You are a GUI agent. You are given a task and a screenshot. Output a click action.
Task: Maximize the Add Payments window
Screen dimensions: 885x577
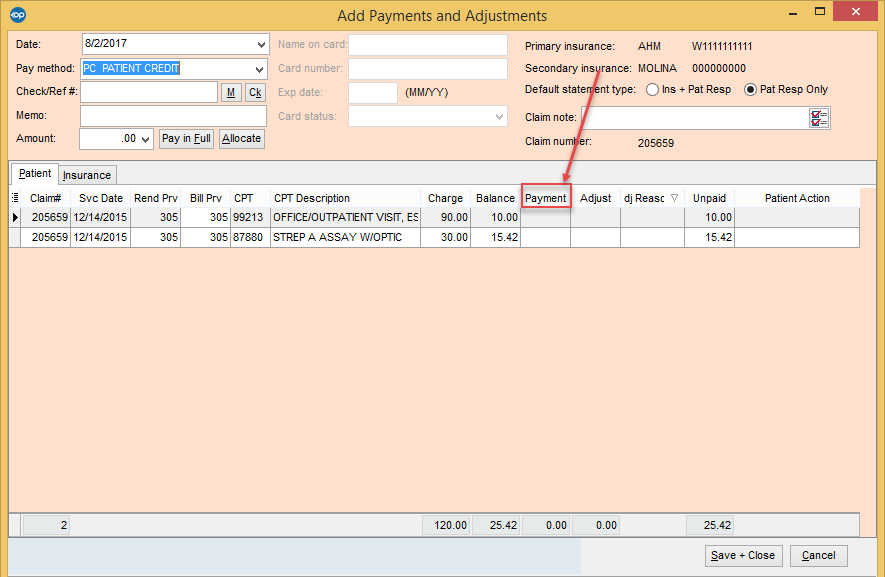[820, 11]
